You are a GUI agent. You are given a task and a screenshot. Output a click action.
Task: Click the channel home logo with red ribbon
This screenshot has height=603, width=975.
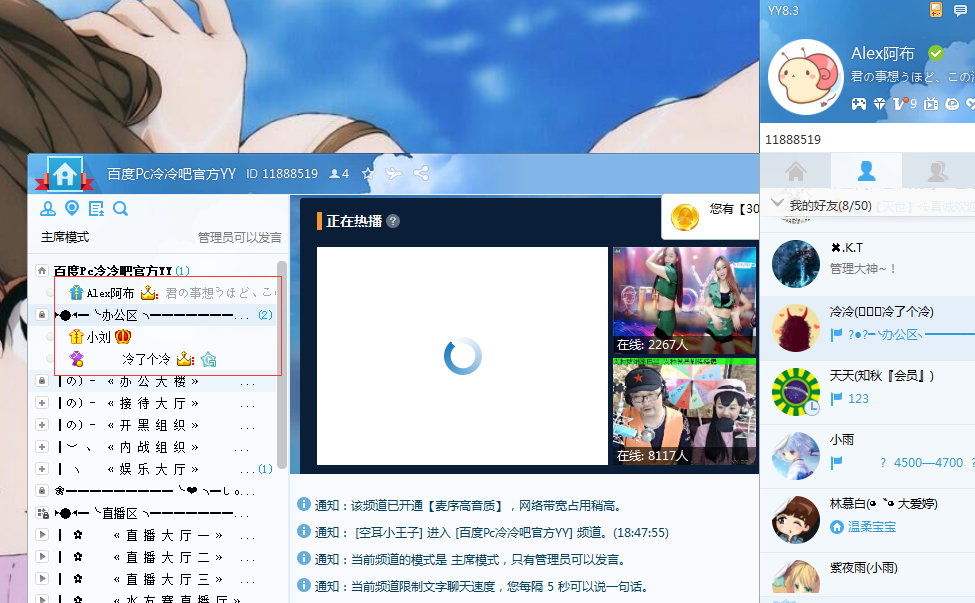pyautogui.click(x=64, y=174)
